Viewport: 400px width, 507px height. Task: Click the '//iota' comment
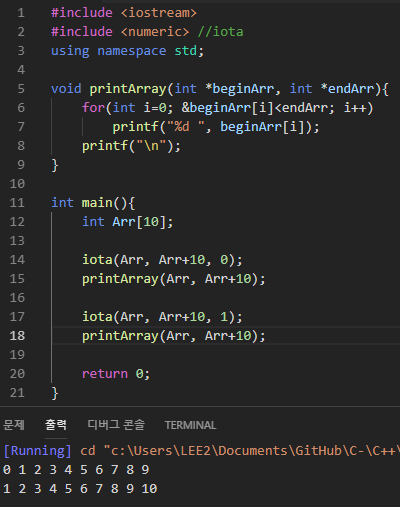pyautogui.click(x=221, y=32)
